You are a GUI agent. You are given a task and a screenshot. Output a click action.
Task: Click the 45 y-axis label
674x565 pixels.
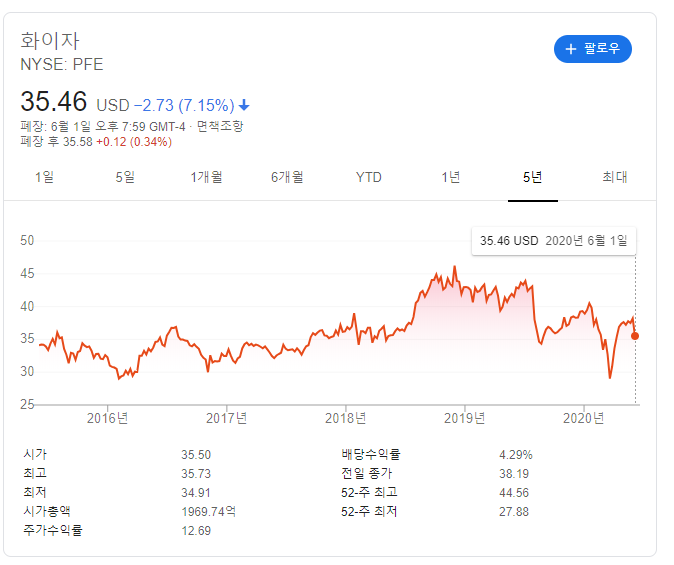click(27, 273)
